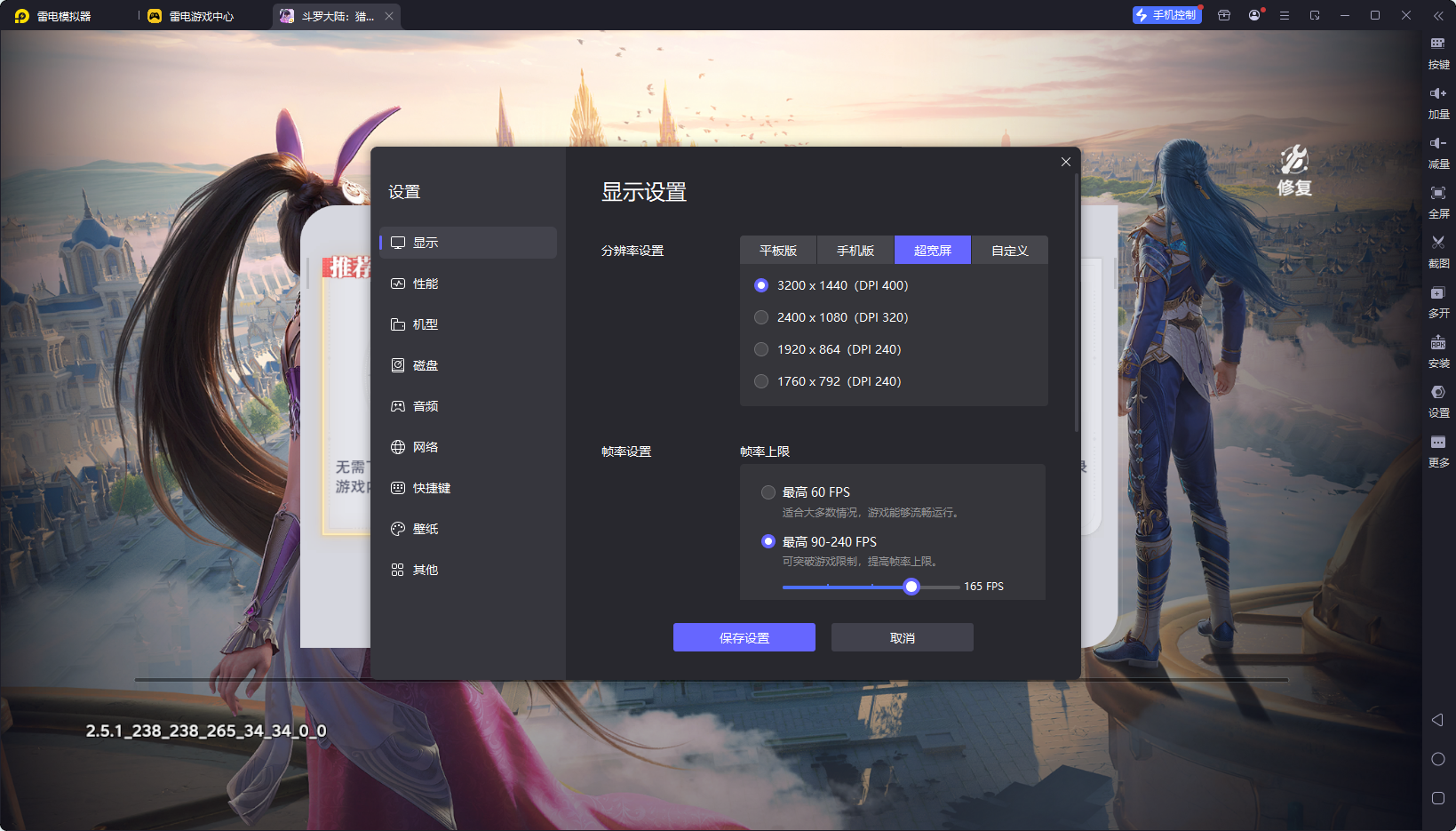Switch to the 自定义 custom resolution tab

pyautogui.click(x=1010, y=251)
